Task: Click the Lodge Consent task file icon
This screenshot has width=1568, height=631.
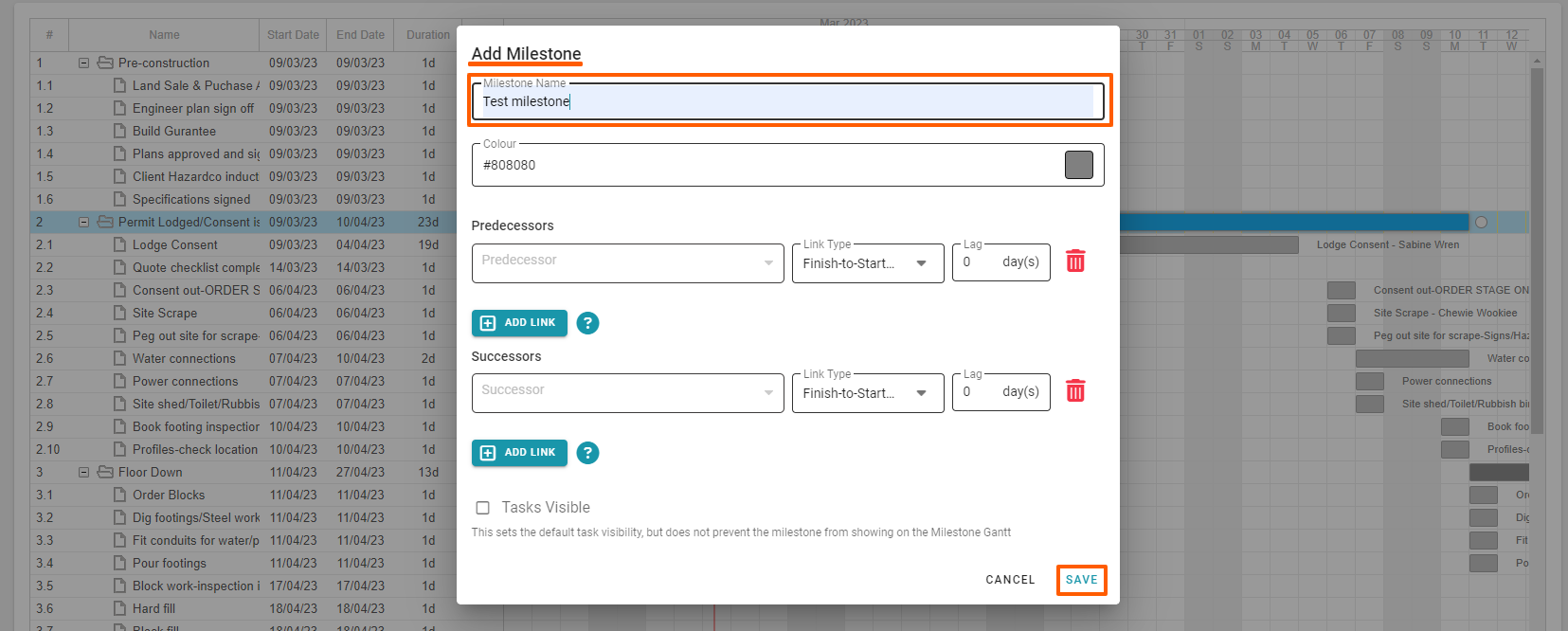Action: coord(119,244)
